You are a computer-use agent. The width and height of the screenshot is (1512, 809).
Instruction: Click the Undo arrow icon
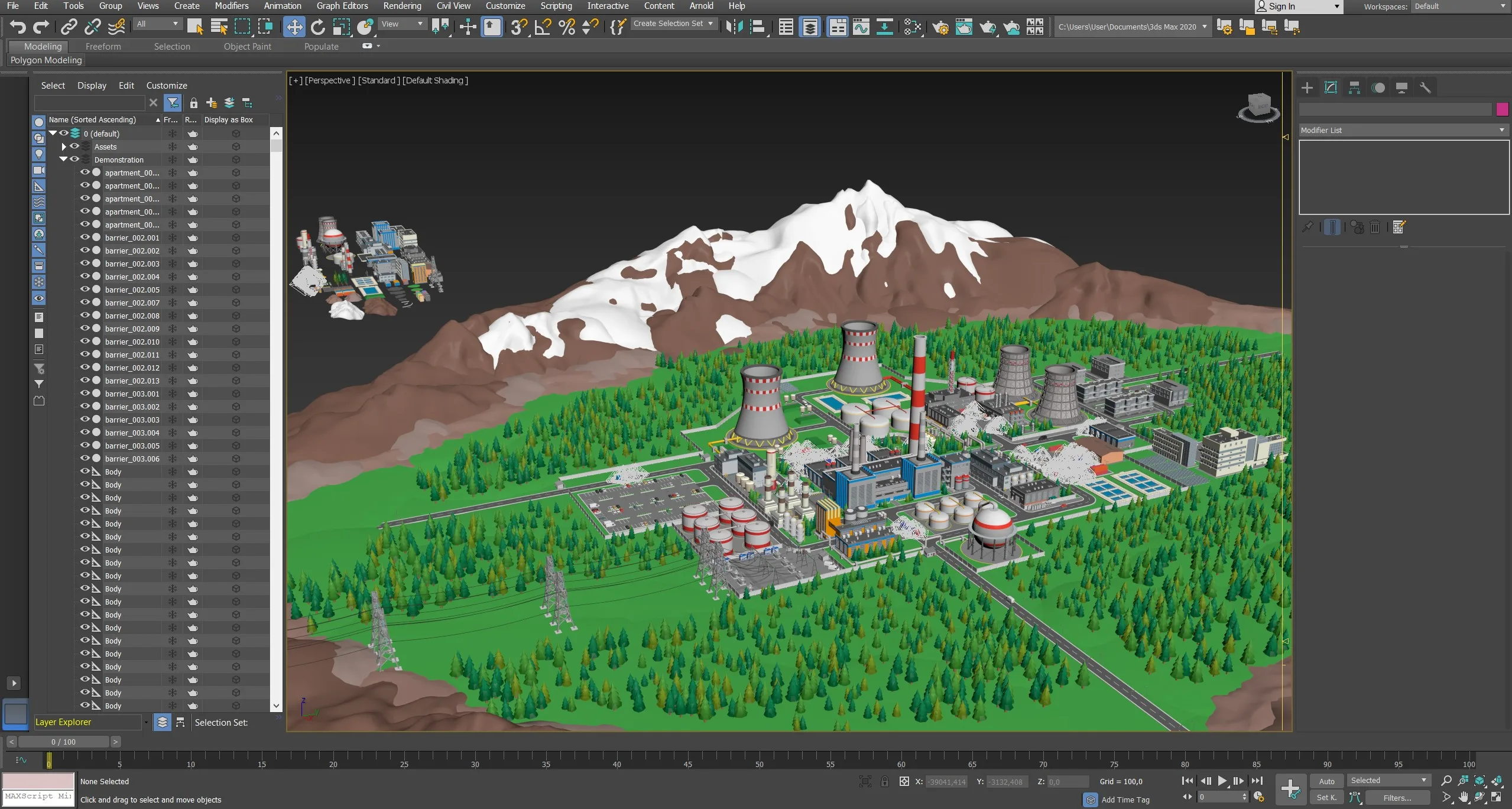pos(18,27)
